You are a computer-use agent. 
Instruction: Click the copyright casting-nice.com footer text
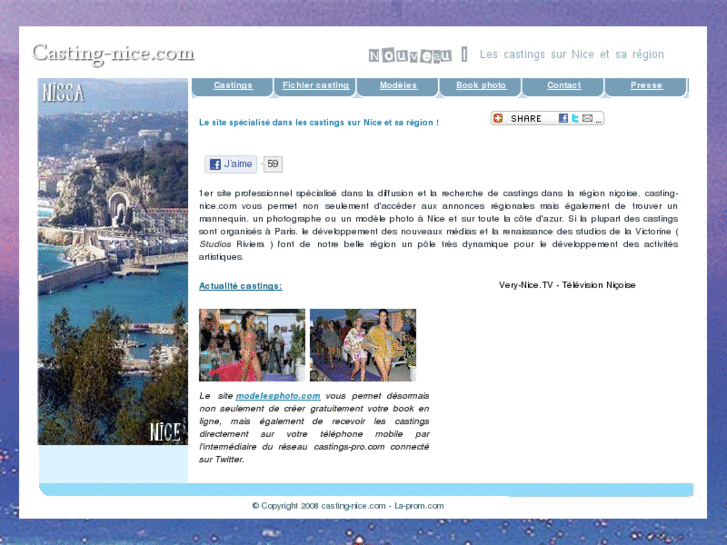[x=348, y=506]
